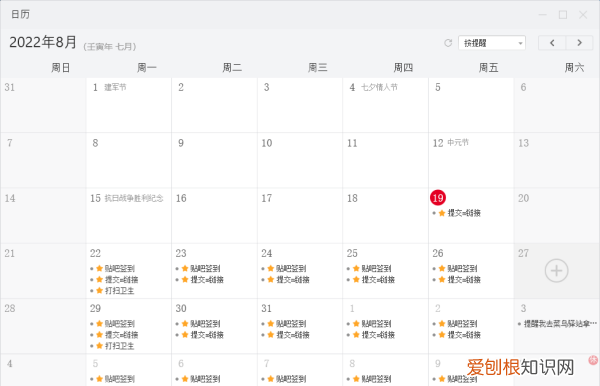Select the Saturday August 13 cell
Viewport: 600px width, 386px height.
point(557,160)
